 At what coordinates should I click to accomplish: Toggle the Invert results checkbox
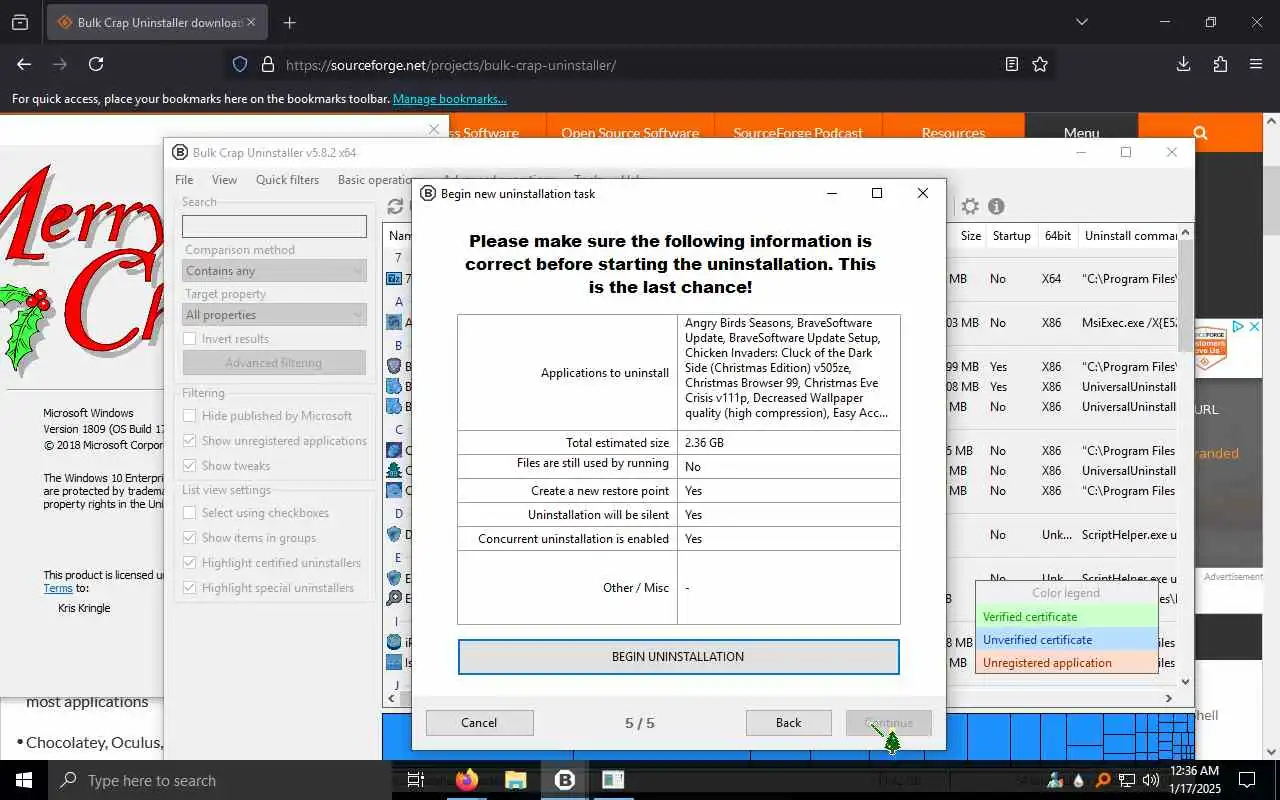(189, 339)
